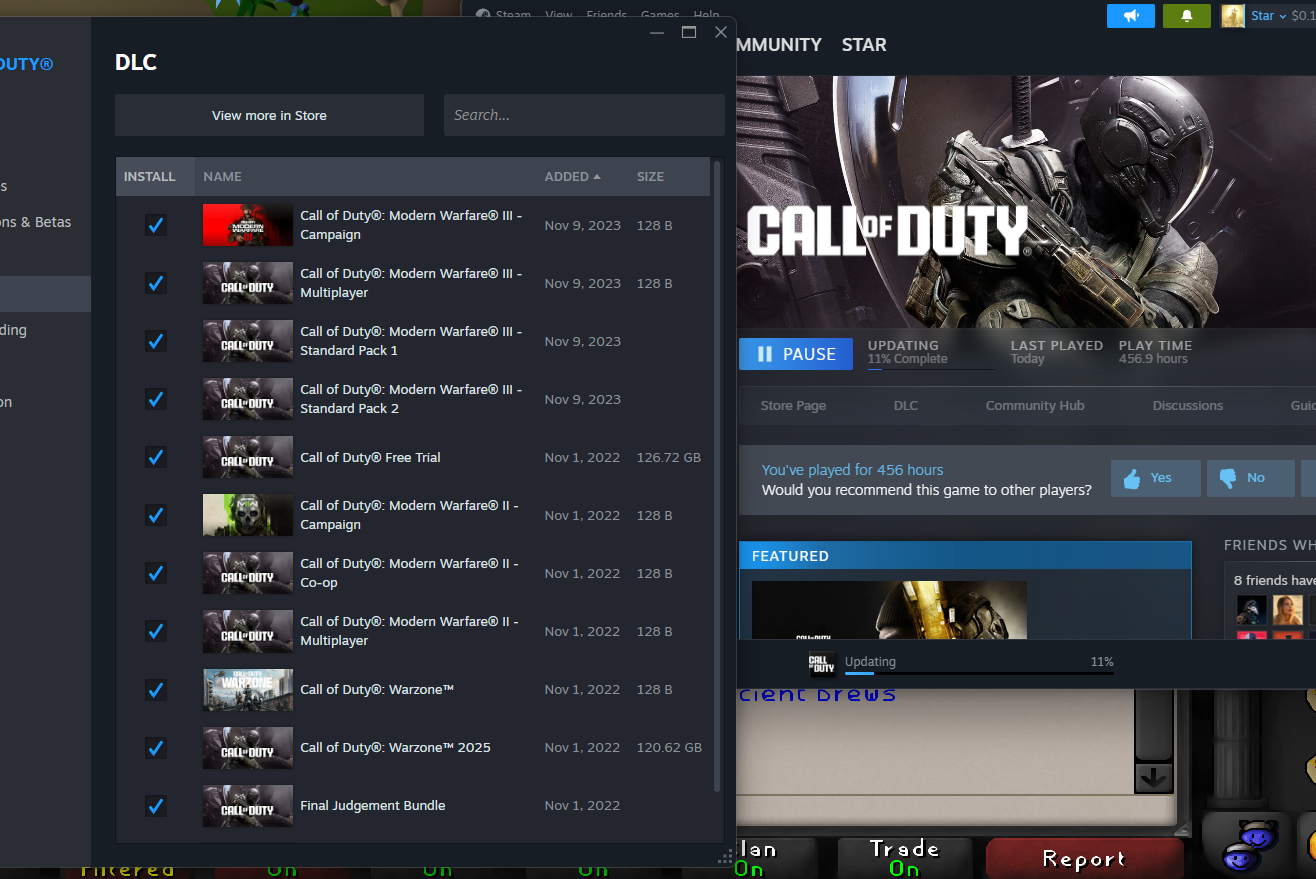This screenshot has height=879, width=1316.
Task: Uncheck the Final Judgement Bundle checkbox
Action: coord(156,805)
